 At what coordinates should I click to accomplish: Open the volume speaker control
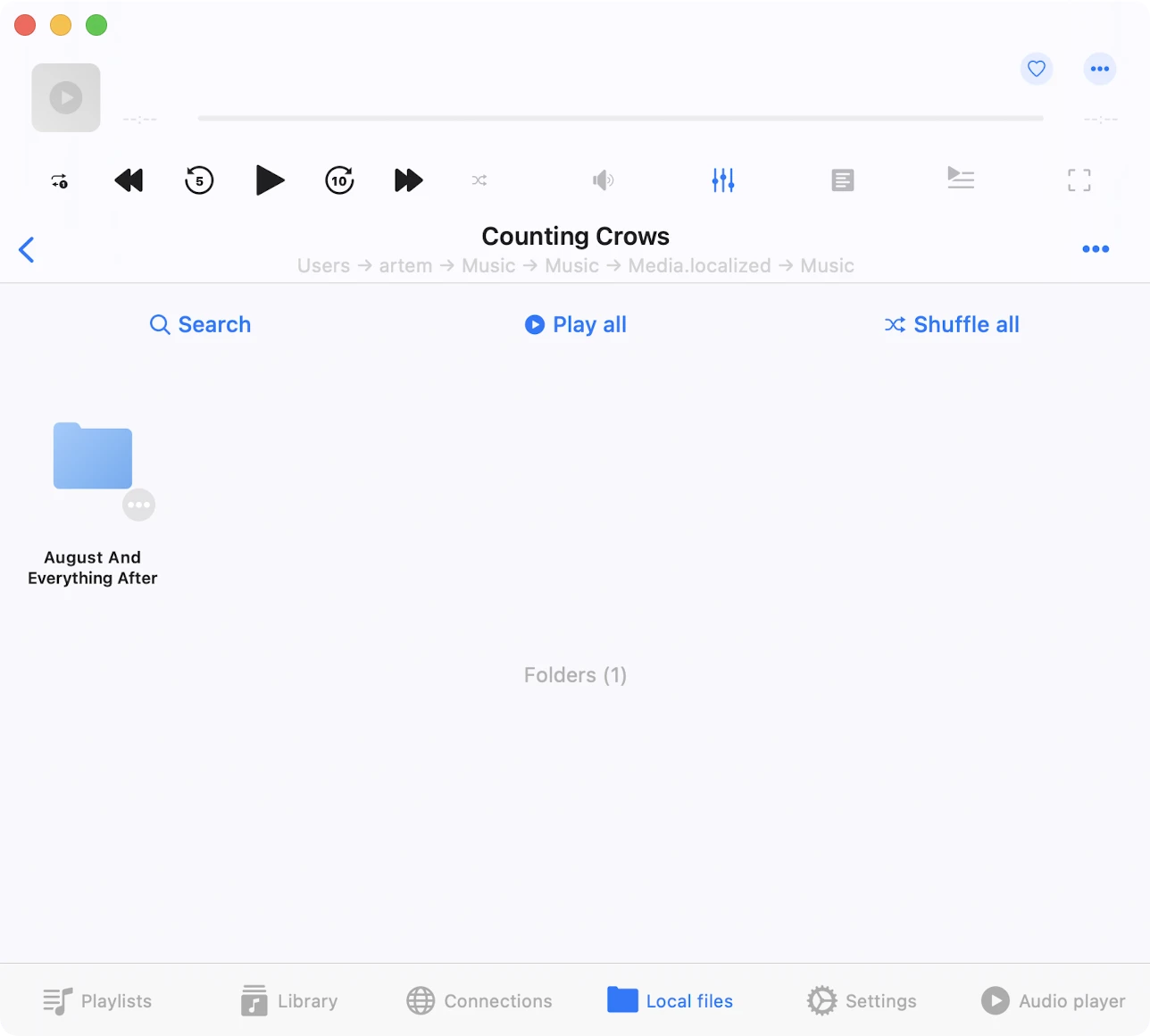point(603,180)
